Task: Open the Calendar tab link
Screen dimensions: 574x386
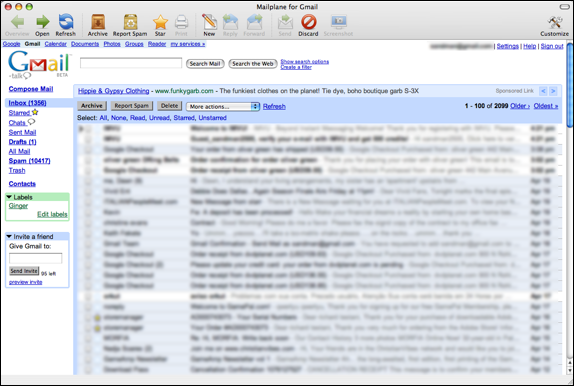Action: click(x=56, y=44)
